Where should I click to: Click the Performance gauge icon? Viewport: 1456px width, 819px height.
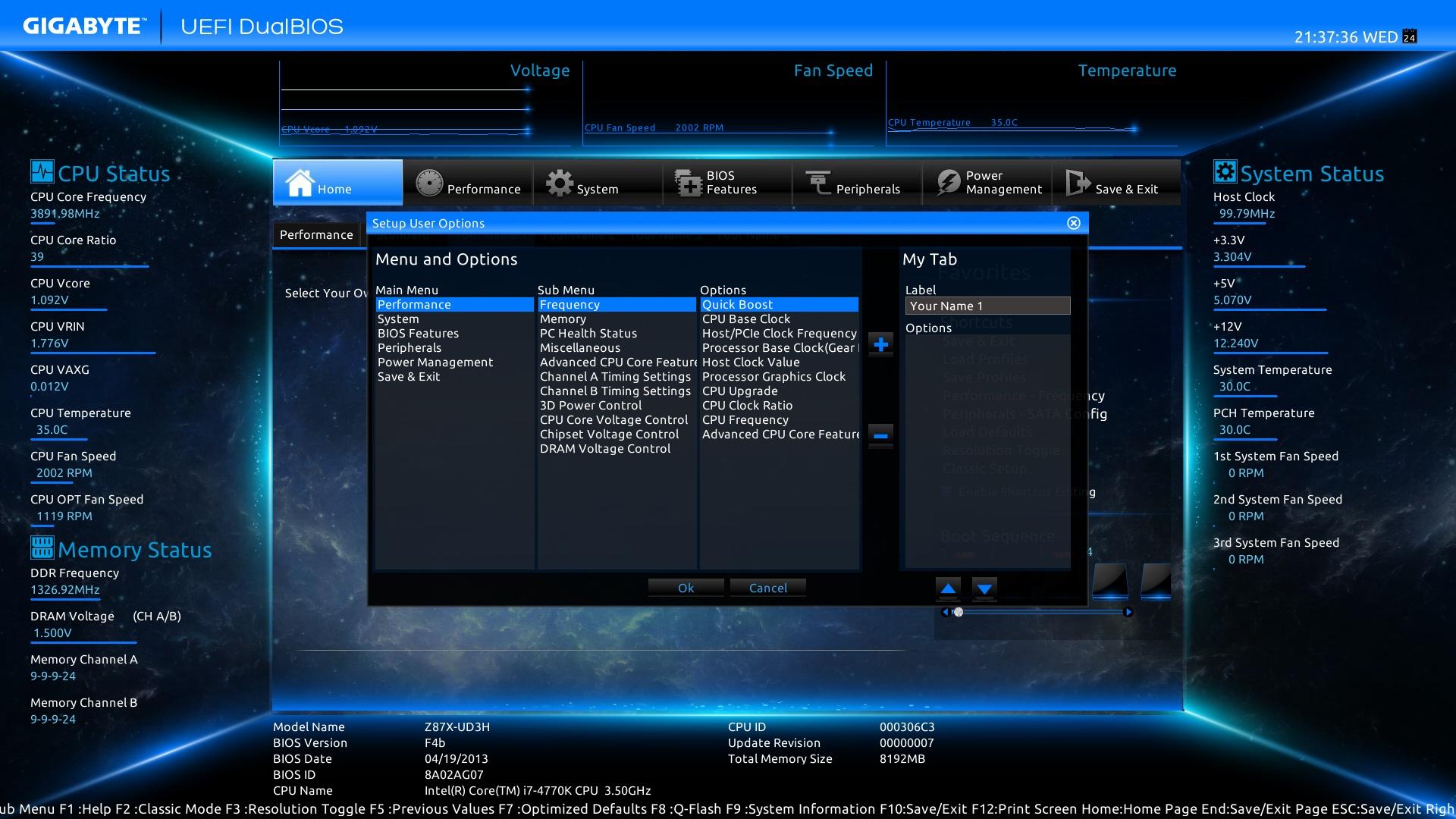point(429,183)
